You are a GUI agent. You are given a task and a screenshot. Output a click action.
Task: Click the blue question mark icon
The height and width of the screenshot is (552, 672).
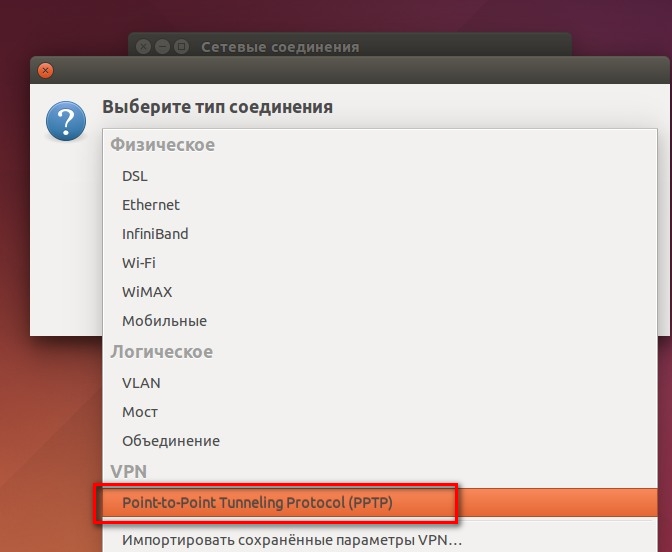coord(66,121)
